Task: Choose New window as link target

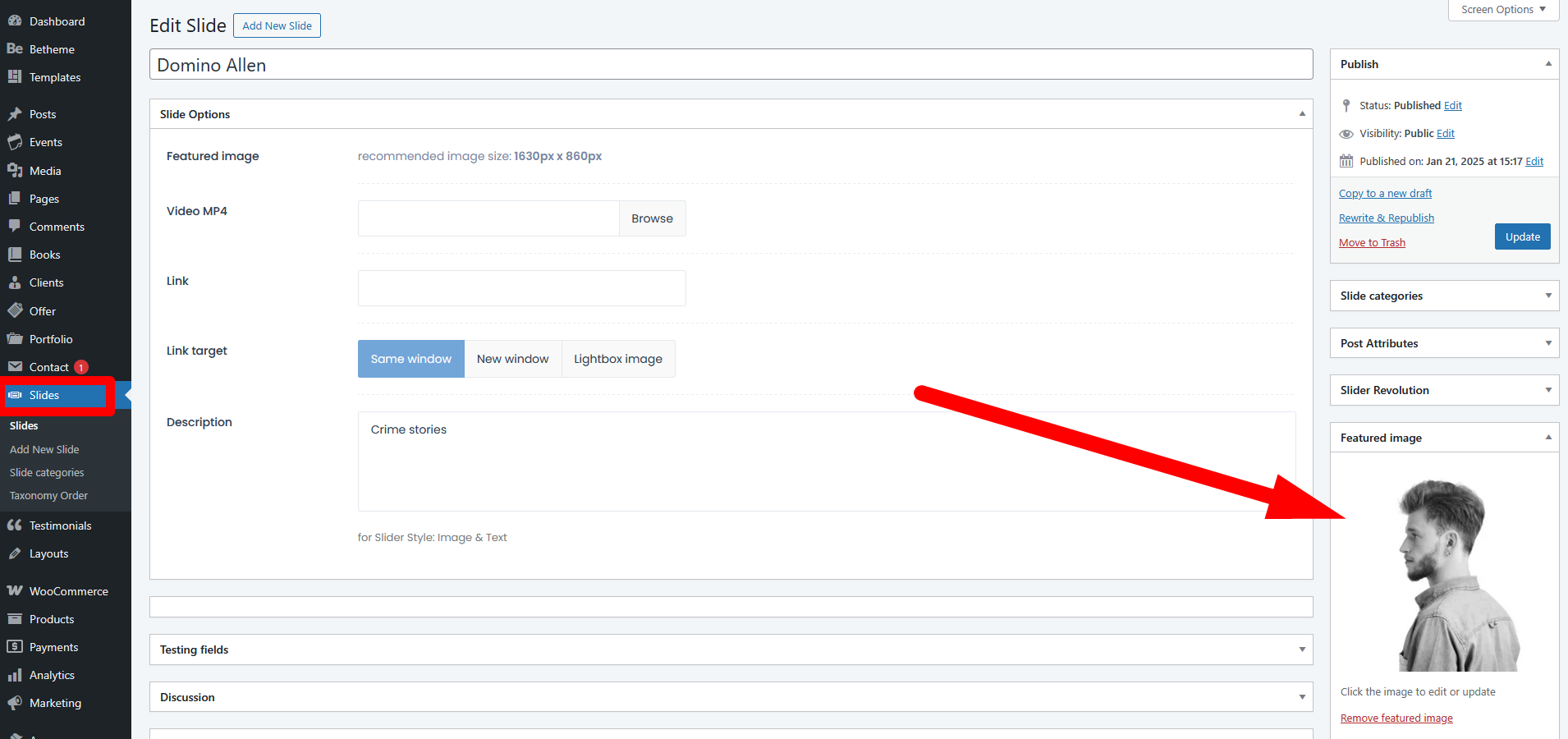Action: click(512, 359)
